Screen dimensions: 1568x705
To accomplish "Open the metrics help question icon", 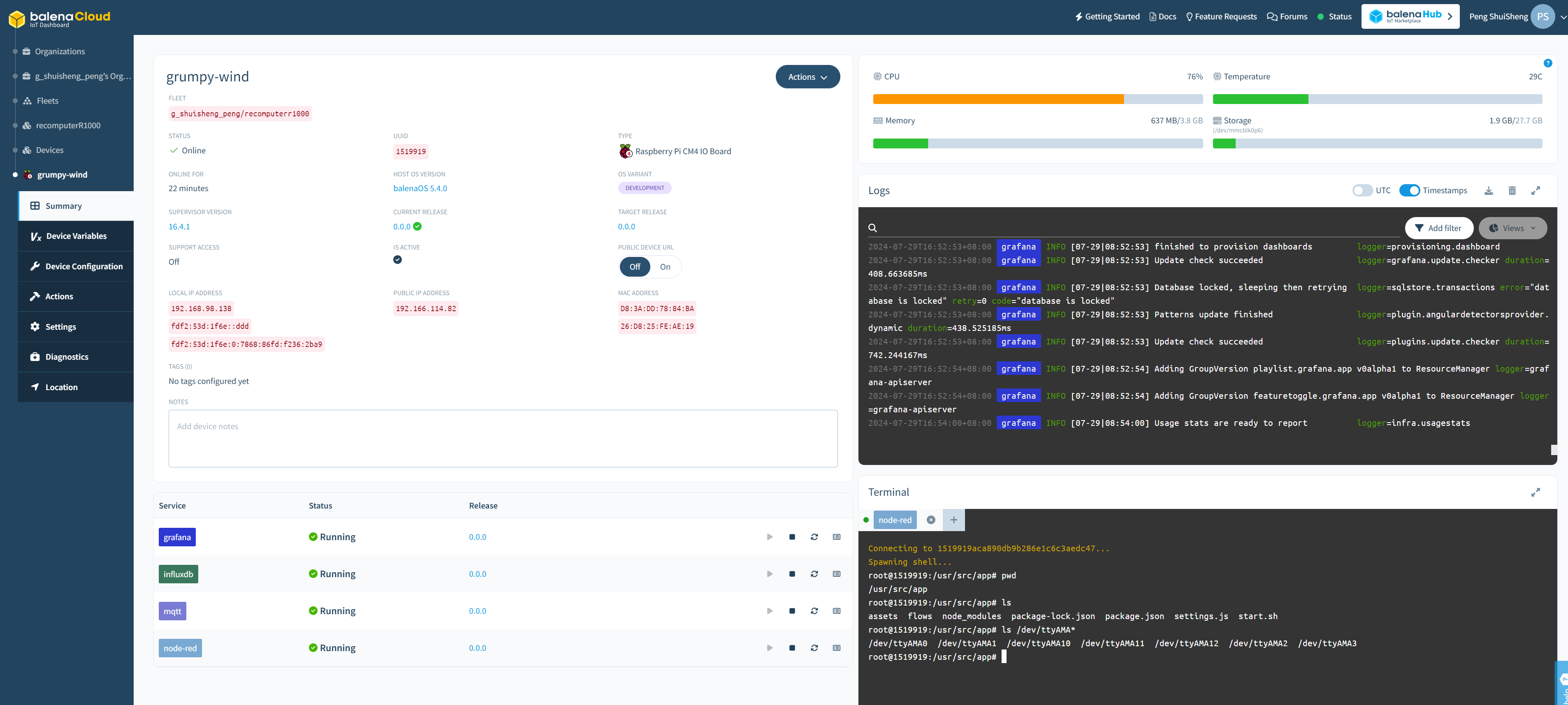I will [1548, 63].
